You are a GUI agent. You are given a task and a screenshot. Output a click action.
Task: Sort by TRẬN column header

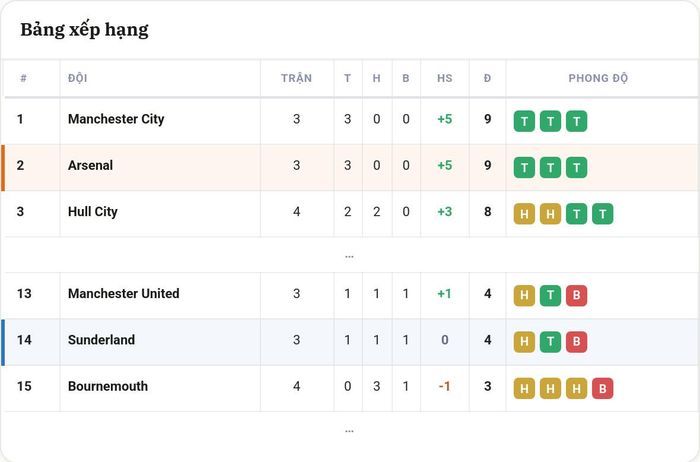pyautogui.click(x=296, y=78)
